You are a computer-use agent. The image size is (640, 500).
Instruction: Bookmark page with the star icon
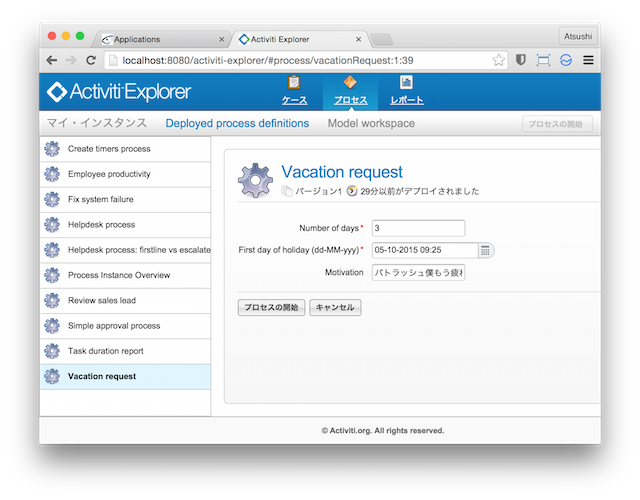click(498, 60)
